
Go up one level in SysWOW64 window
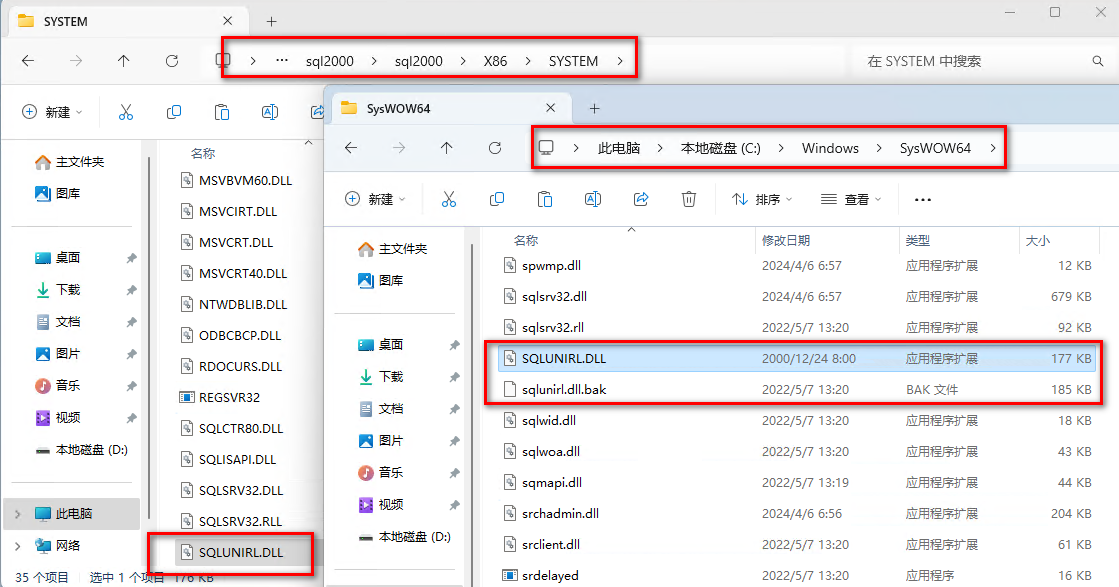point(446,148)
